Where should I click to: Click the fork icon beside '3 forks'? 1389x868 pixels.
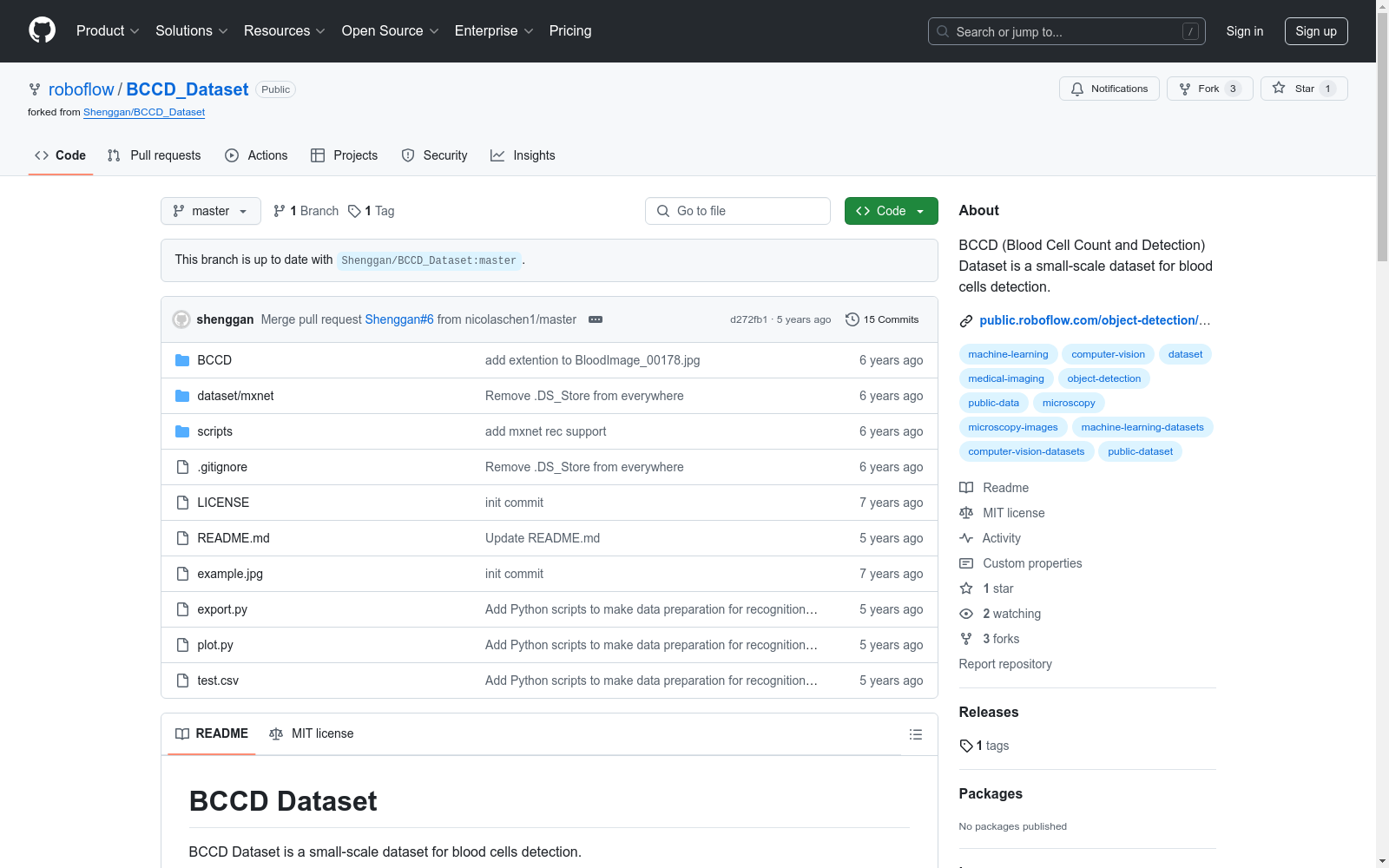coord(966,639)
